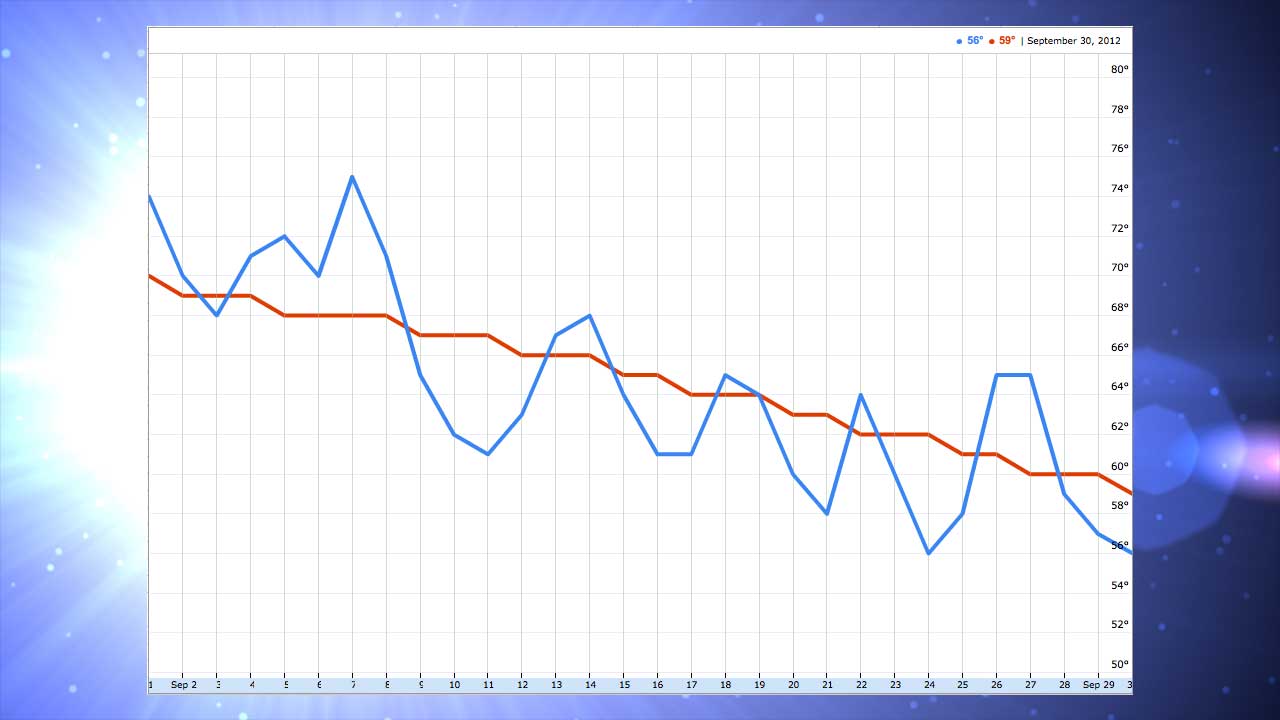This screenshot has width=1280, height=720.
Task: Select day 15 on the x-axis
Action: (x=624, y=685)
